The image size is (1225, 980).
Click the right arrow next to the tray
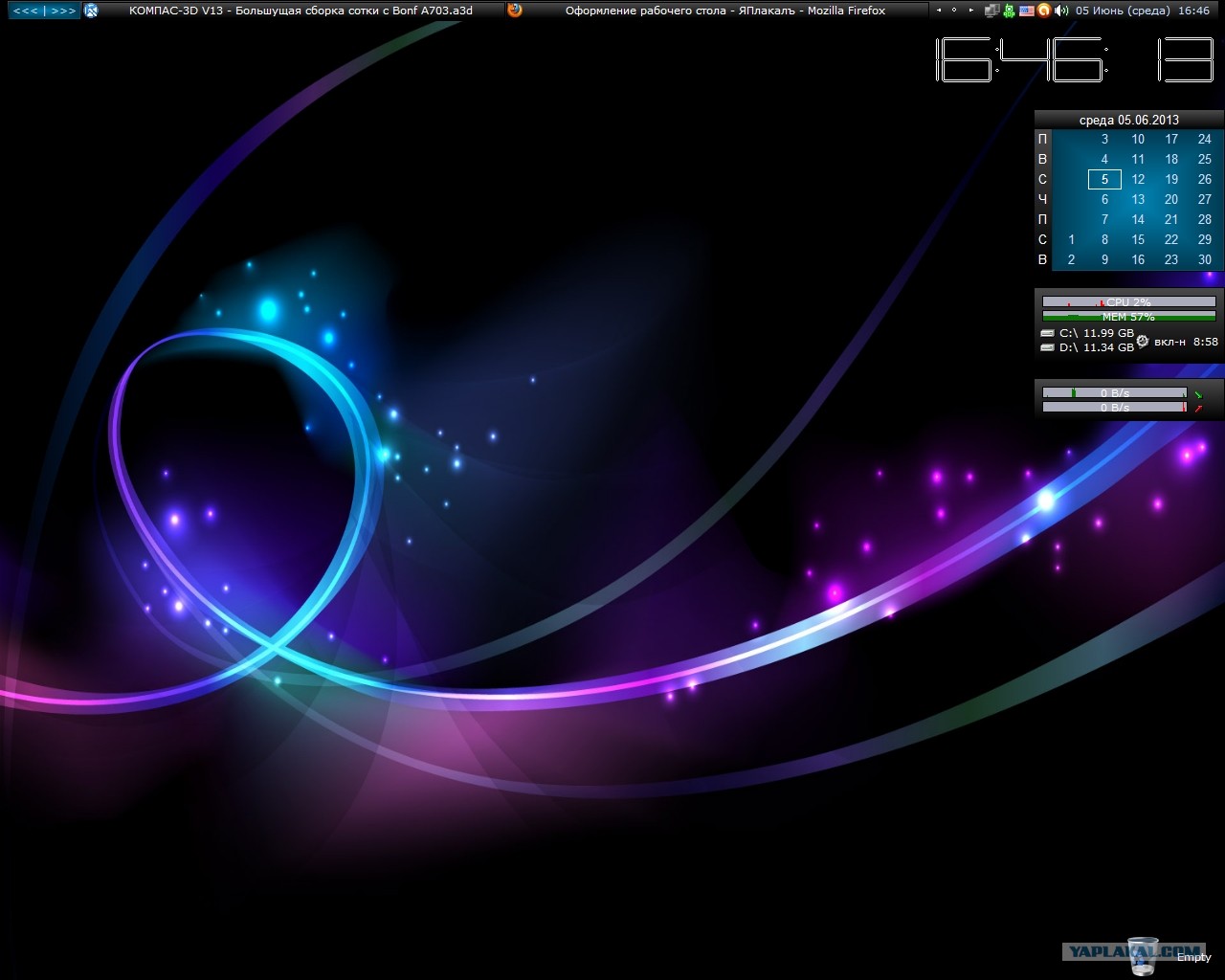[x=971, y=11]
